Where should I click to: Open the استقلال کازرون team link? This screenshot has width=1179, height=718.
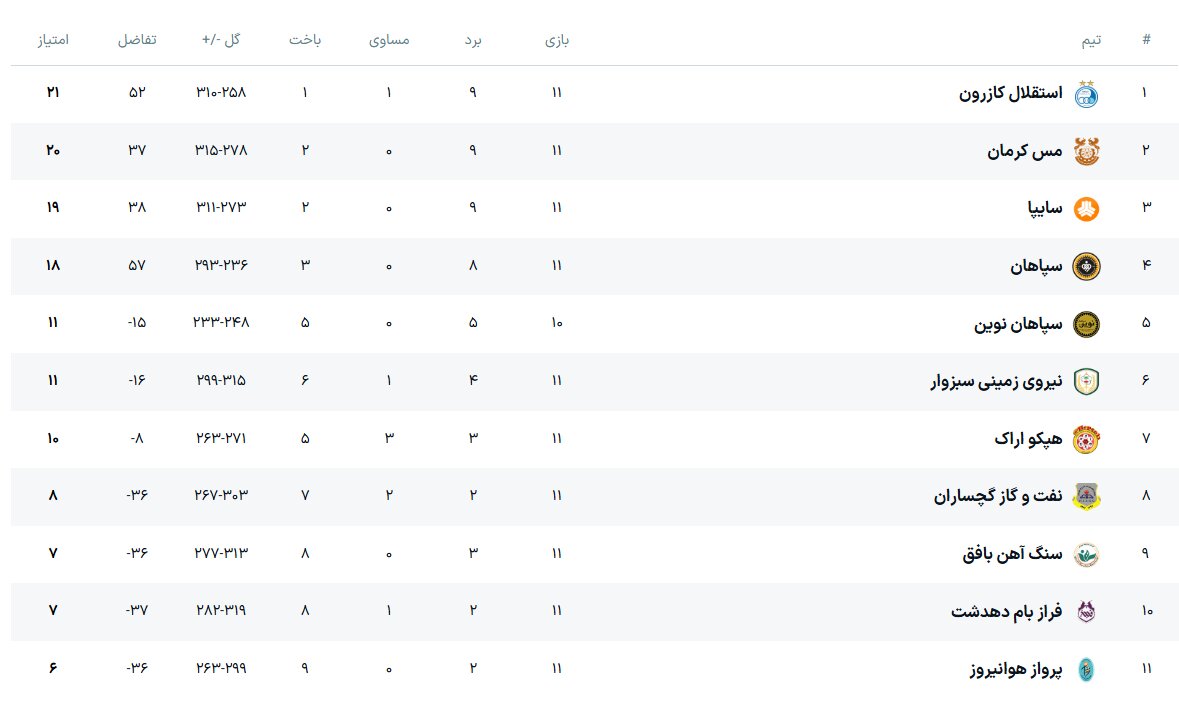pyautogui.click(x=1011, y=94)
